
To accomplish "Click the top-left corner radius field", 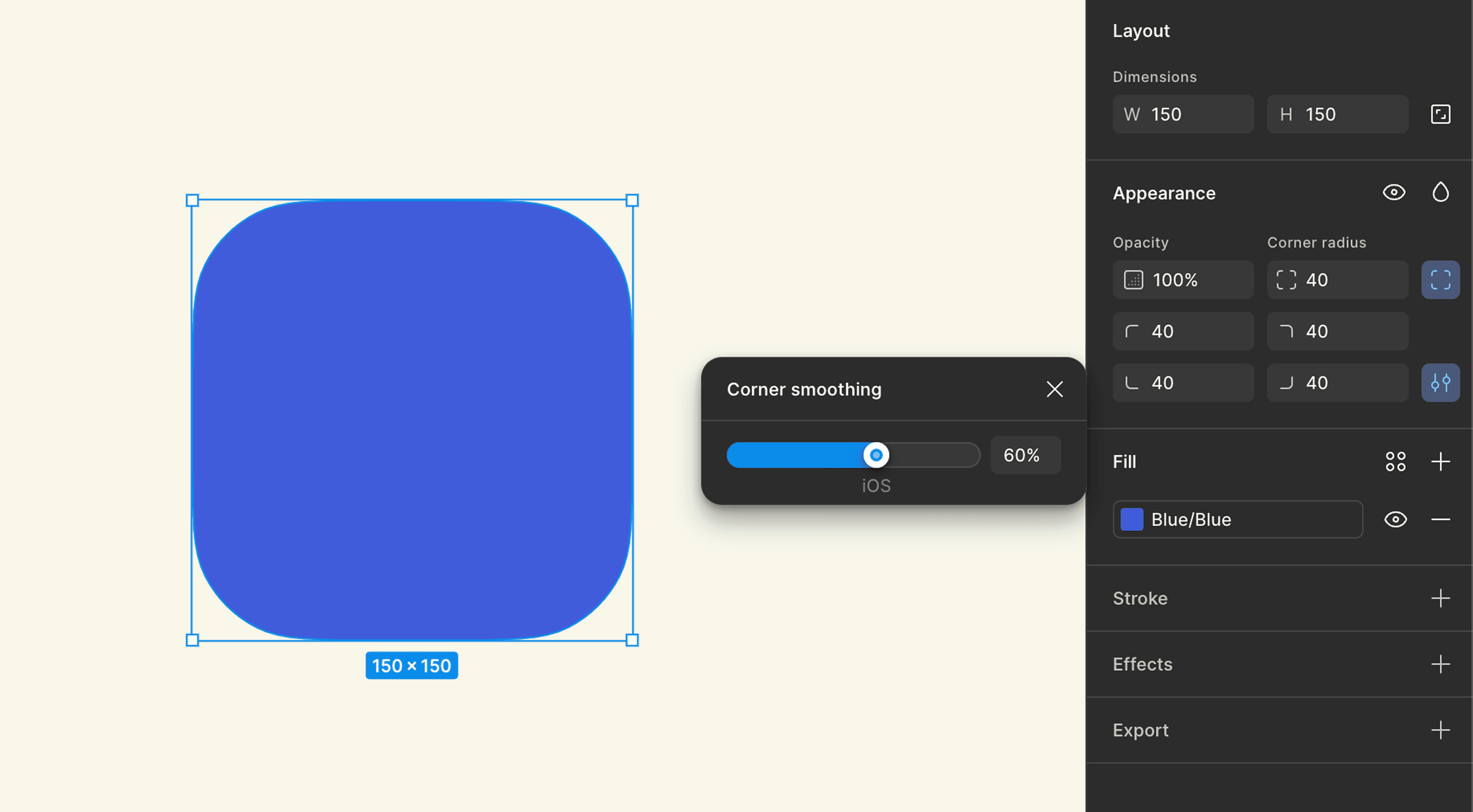I will pos(1182,332).
